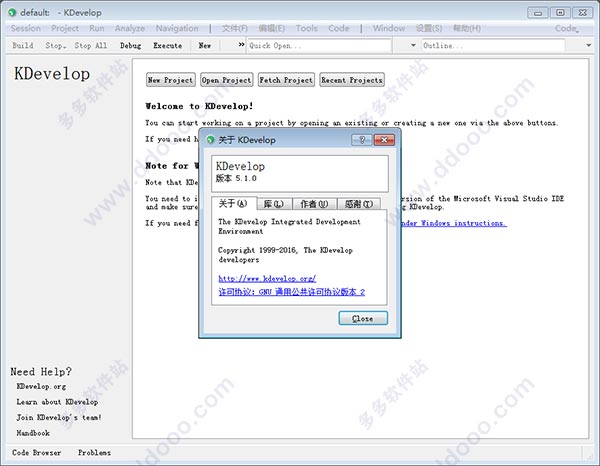This screenshot has height=466, width=600.
Task: Open the KDevelop.org help link
Action: 41,386
